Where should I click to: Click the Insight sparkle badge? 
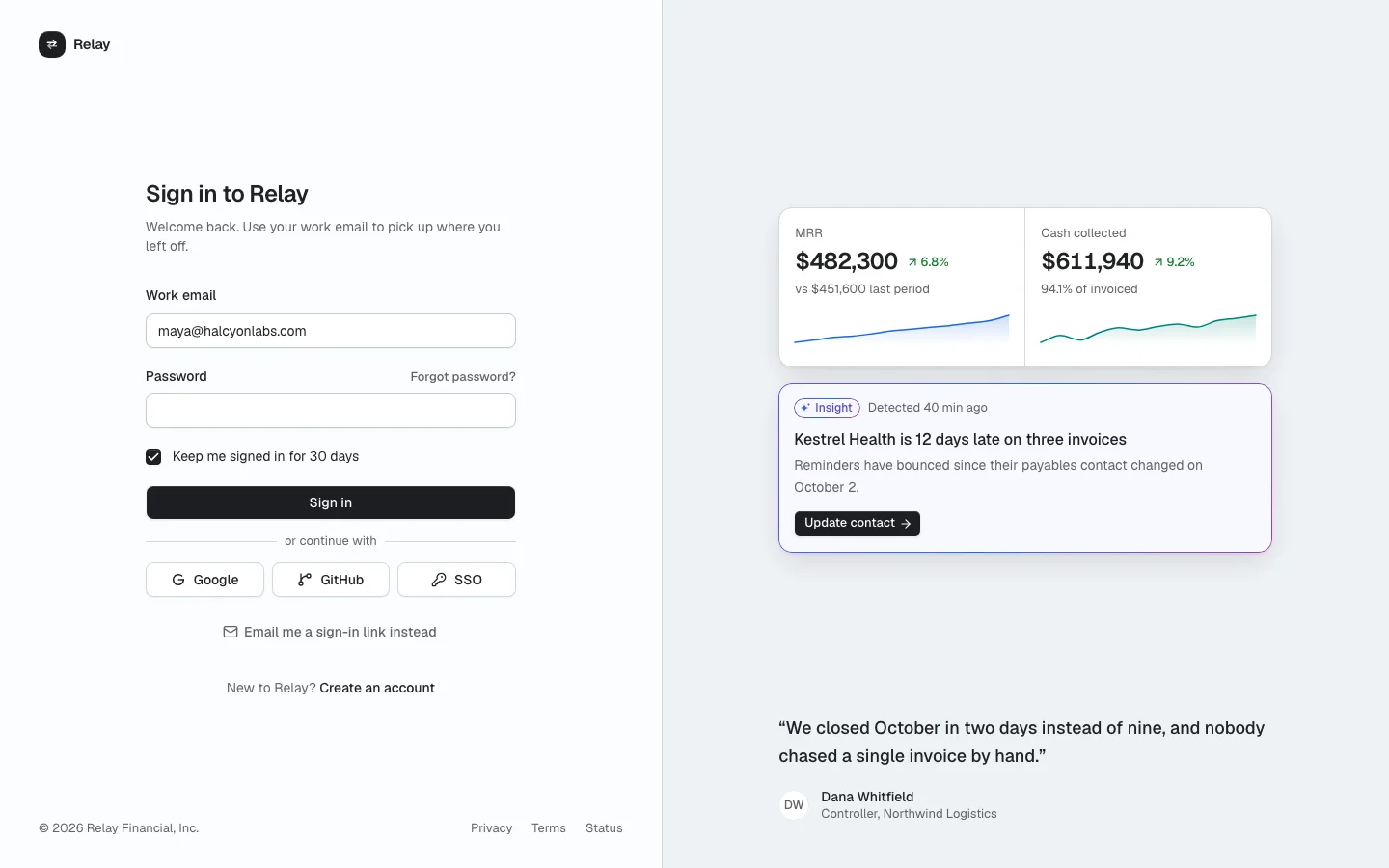click(827, 408)
